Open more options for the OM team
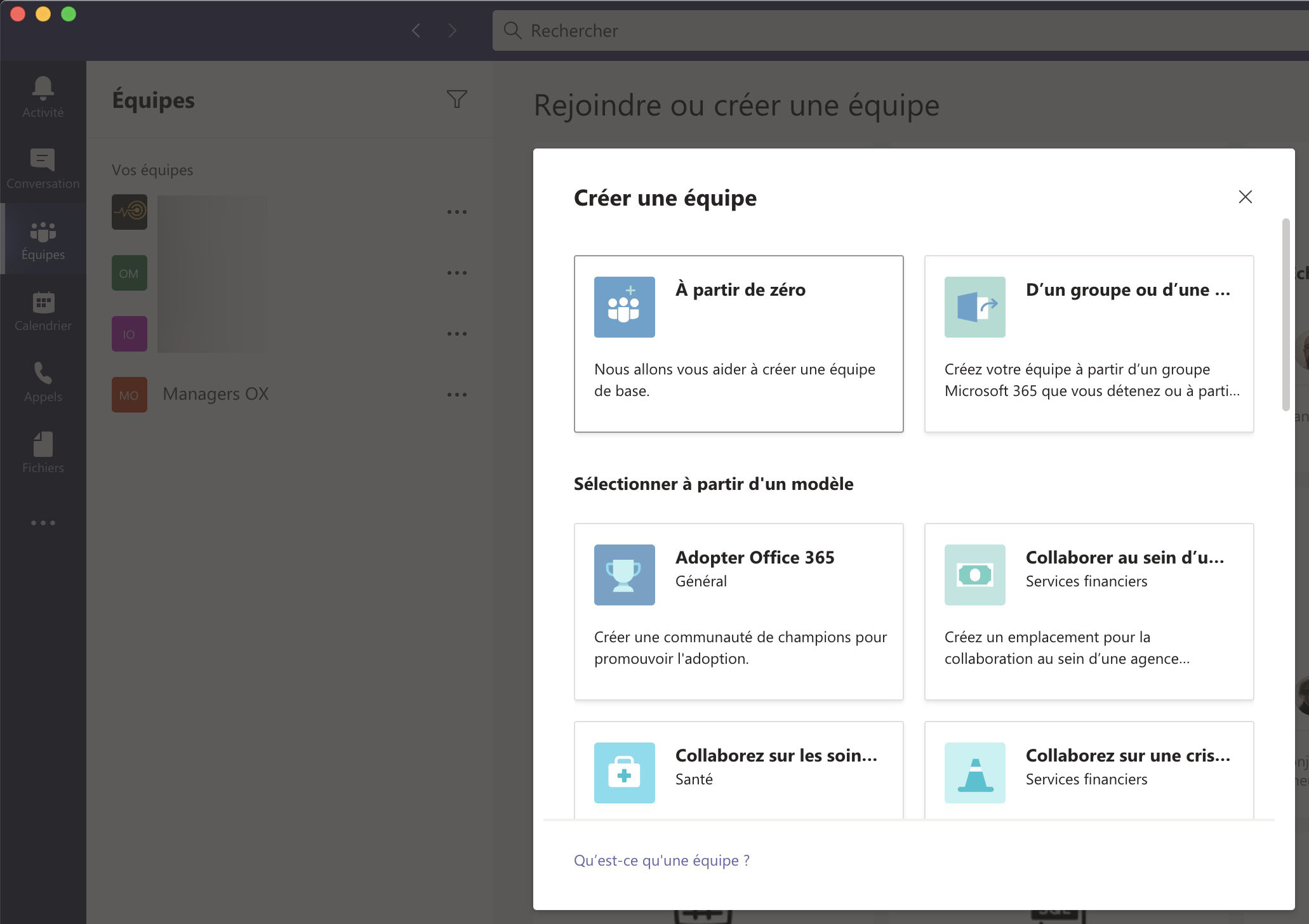Image resolution: width=1309 pixels, height=924 pixels. 456,273
